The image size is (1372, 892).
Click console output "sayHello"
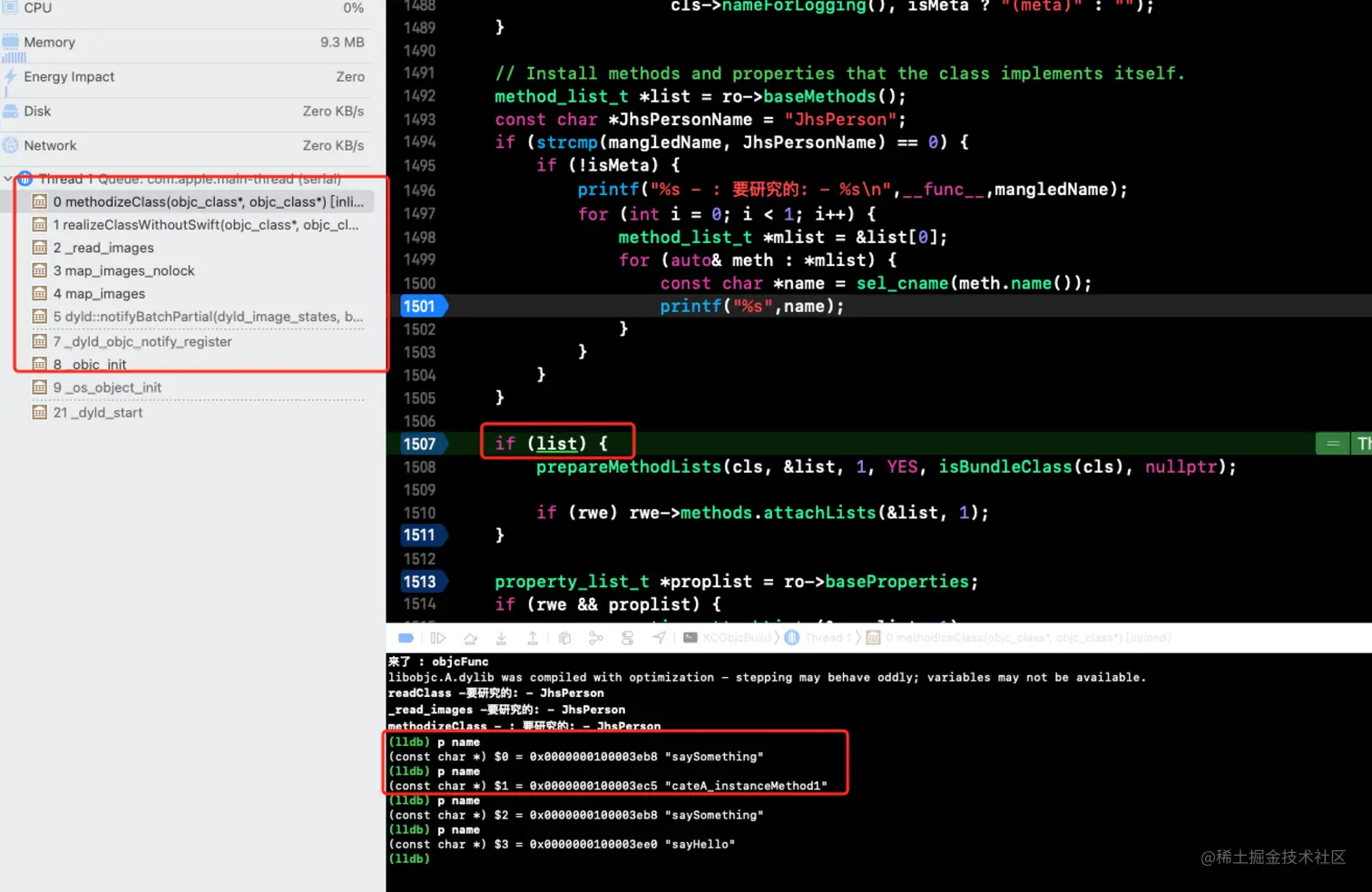700,844
